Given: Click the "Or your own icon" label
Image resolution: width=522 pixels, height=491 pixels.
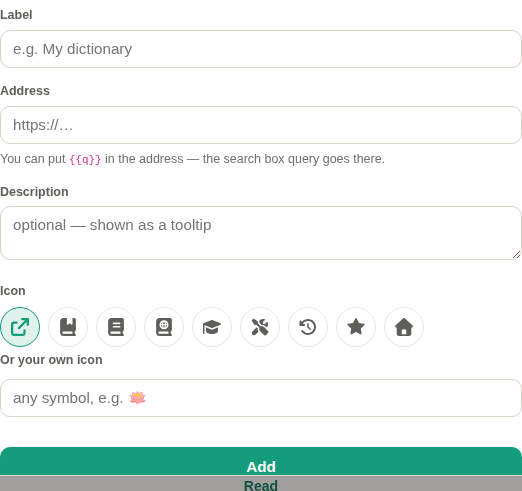Looking at the screenshot, I should point(51,360).
